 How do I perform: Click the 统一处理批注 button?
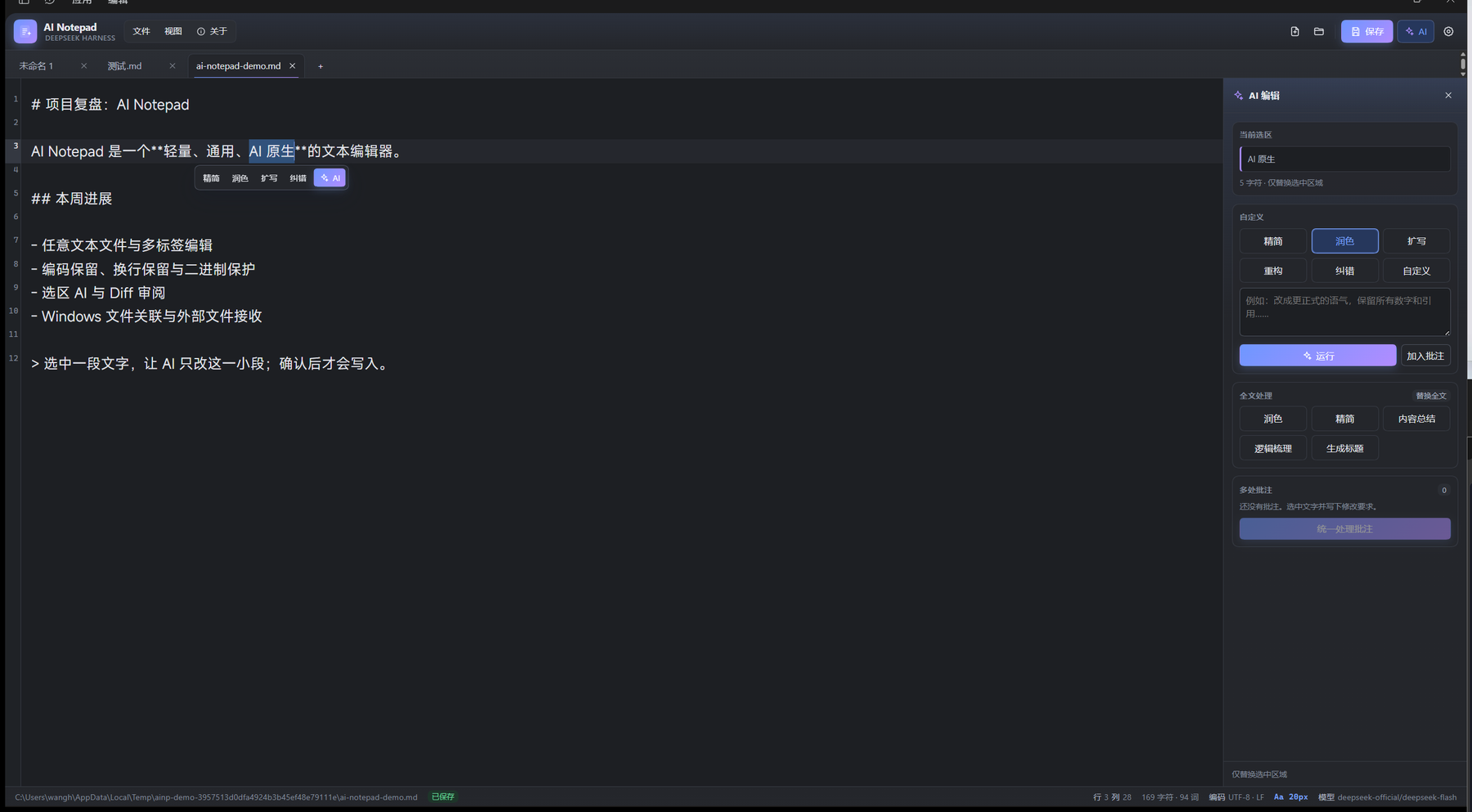[1344, 529]
